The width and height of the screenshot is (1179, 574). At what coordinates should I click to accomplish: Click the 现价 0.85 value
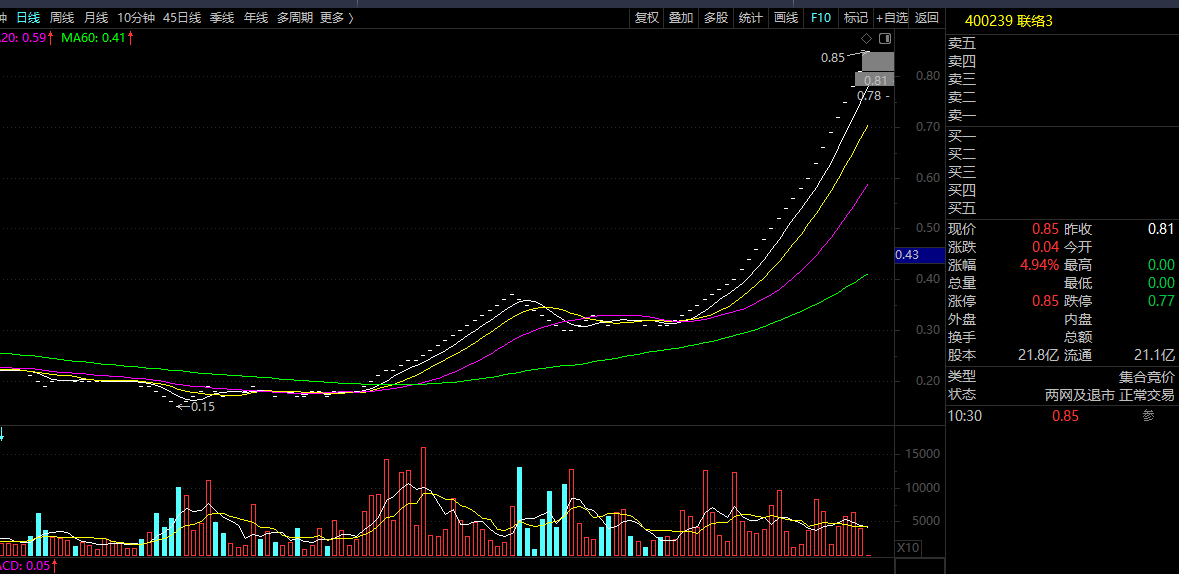coord(1045,229)
